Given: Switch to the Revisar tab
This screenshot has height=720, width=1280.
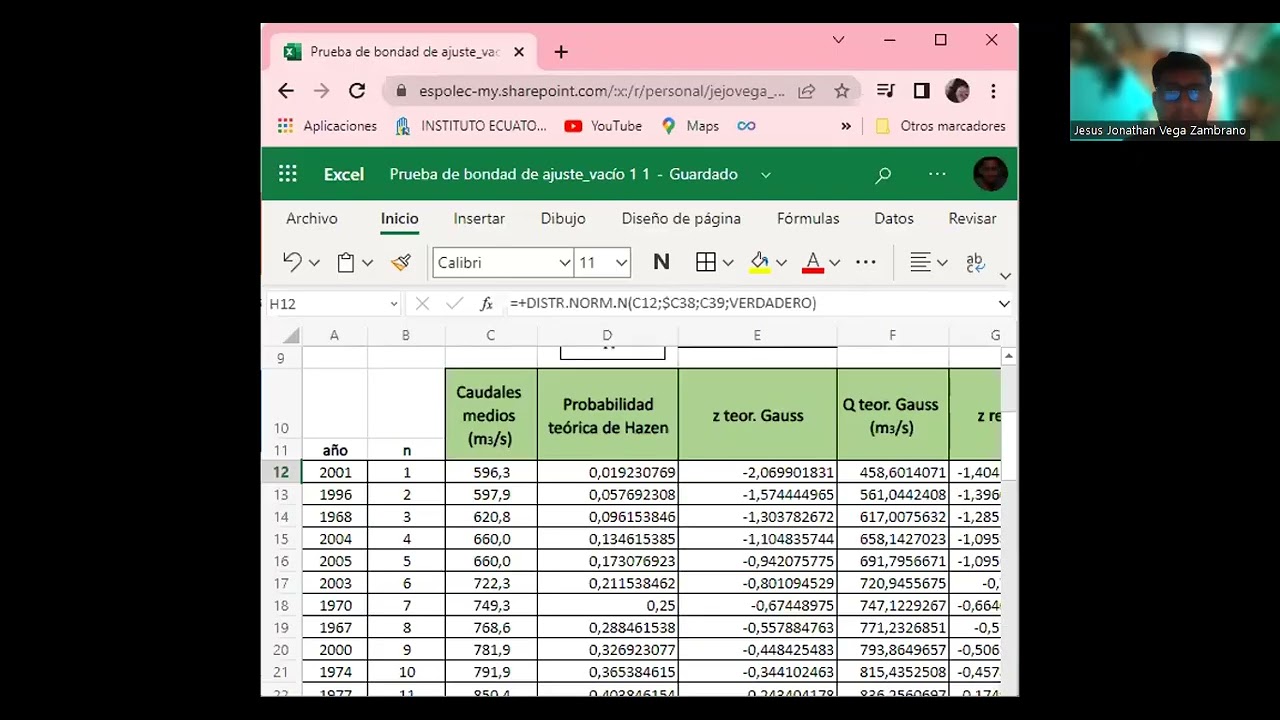Looking at the screenshot, I should click(x=972, y=218).
